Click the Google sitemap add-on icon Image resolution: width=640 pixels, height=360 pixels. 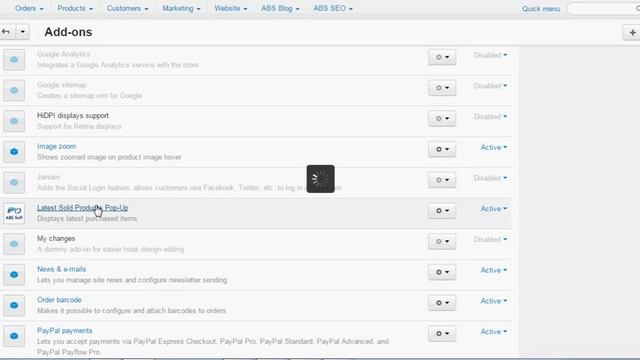[14, 90]
